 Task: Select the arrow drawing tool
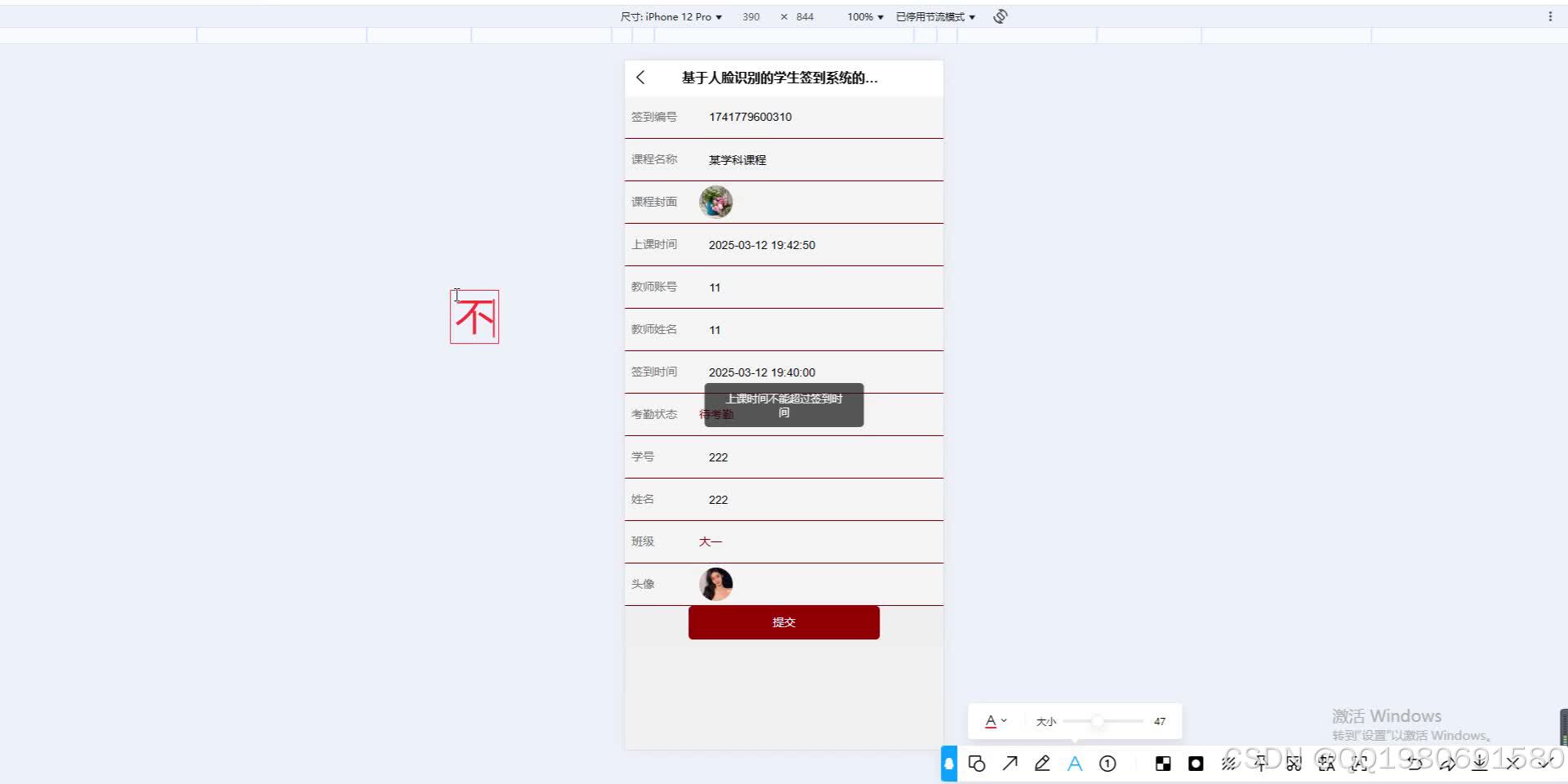(1009, 764)
